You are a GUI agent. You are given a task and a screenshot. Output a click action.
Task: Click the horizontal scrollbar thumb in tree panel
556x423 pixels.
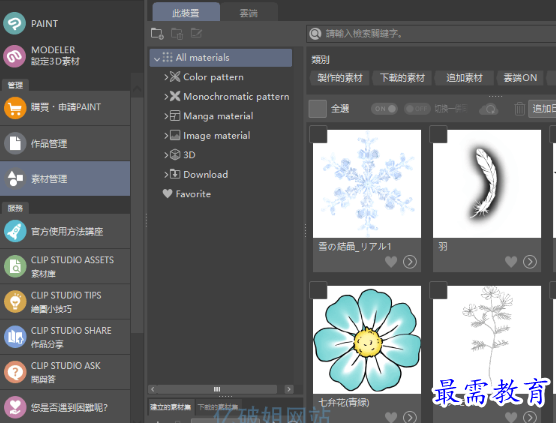coord(217,389)
